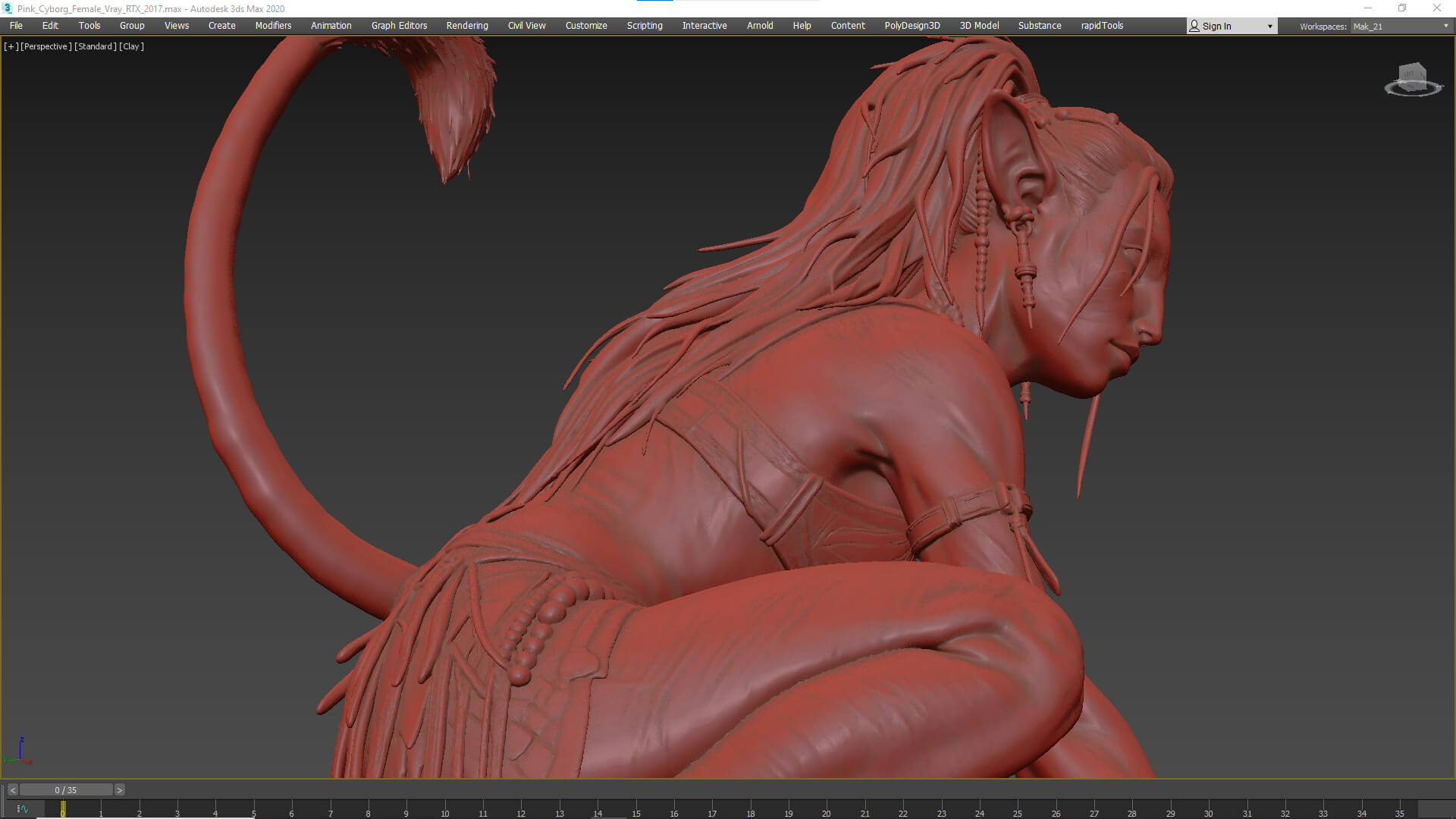This screenshot has height=819, width=1456.
Task: Open the Rendering menu
Action: [467, 26]
